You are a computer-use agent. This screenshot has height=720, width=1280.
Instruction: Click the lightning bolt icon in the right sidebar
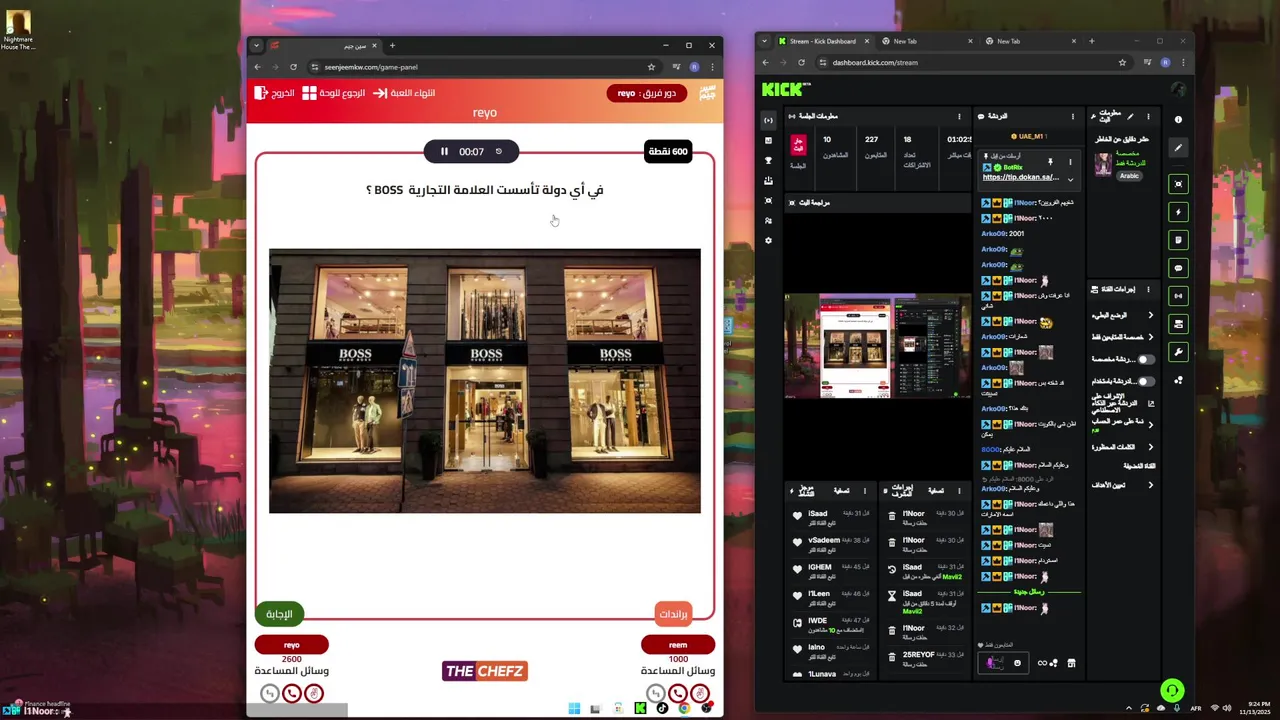pyautogui.click(x=1178, y=212)
